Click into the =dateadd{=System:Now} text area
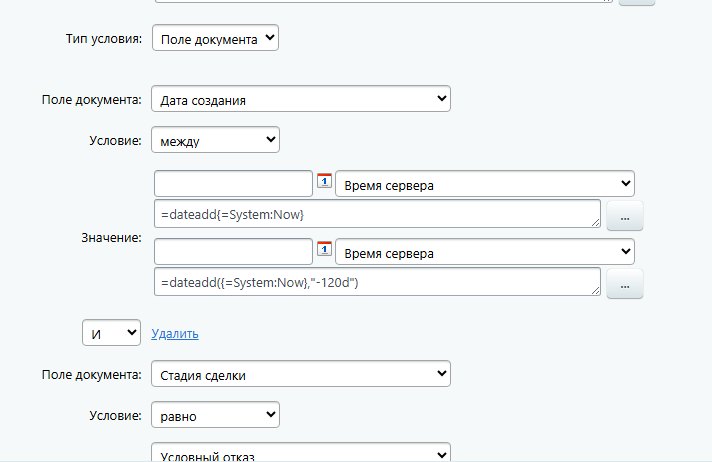Viewport: 712px width, 462px height. [375, 215]
